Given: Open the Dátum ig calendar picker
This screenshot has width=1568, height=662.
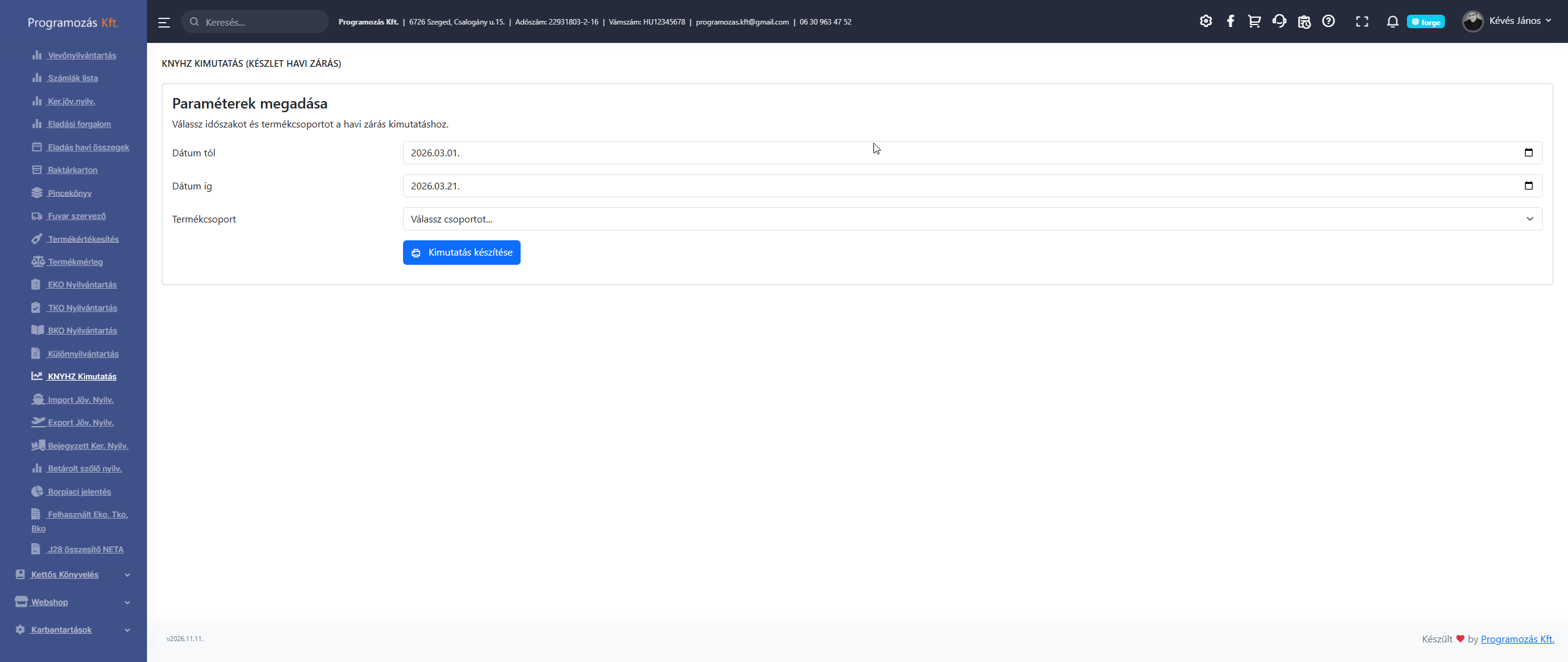Looking at the screenshot, I should pyautogui.click(x=1528, y=186).
